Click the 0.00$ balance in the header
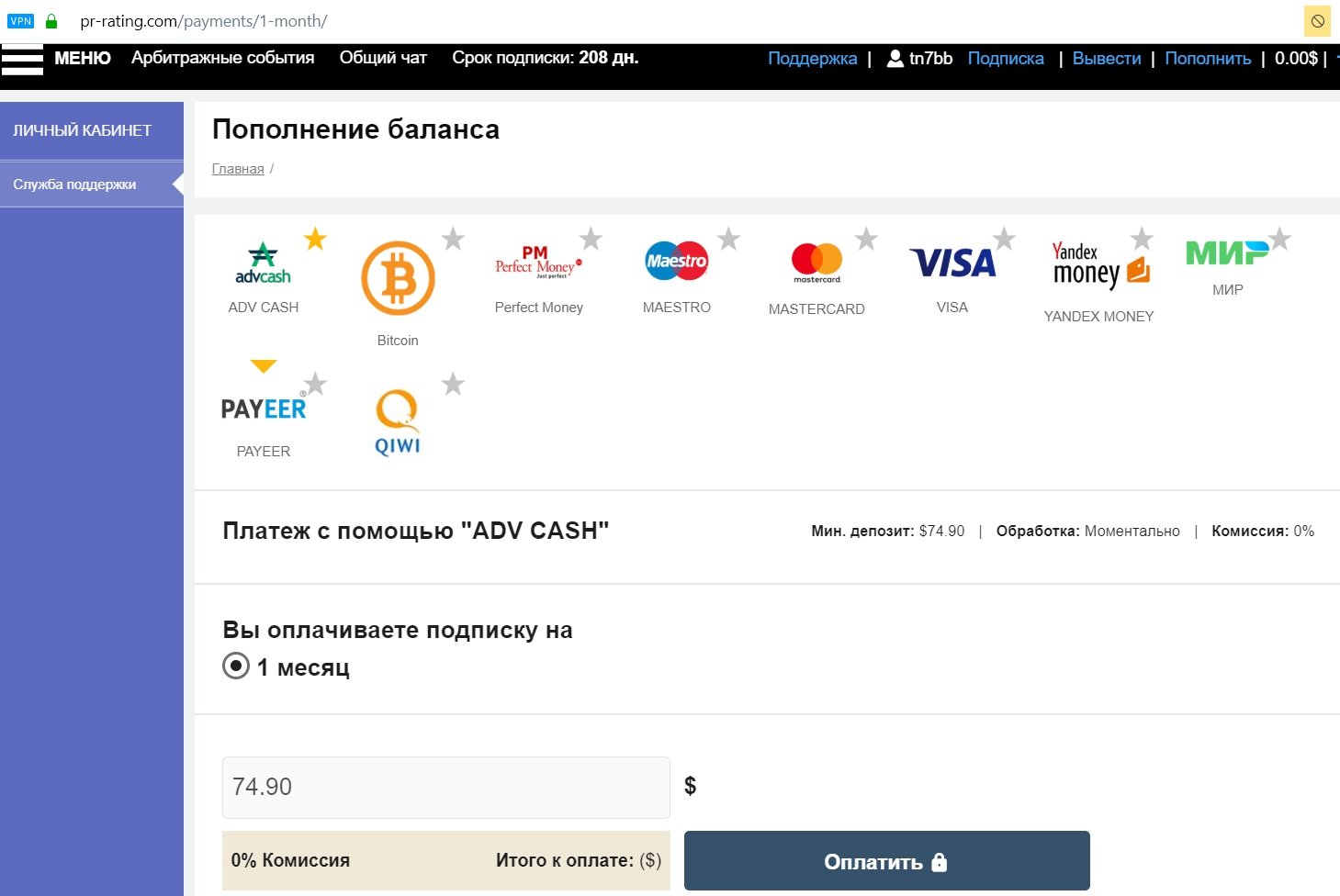This screenshot has height=896, width=1340. pos(1296,59)
